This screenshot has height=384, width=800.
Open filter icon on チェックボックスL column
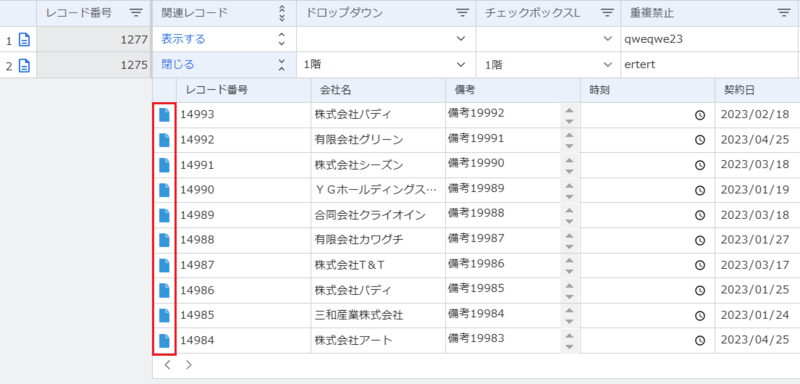pos(607,13)
